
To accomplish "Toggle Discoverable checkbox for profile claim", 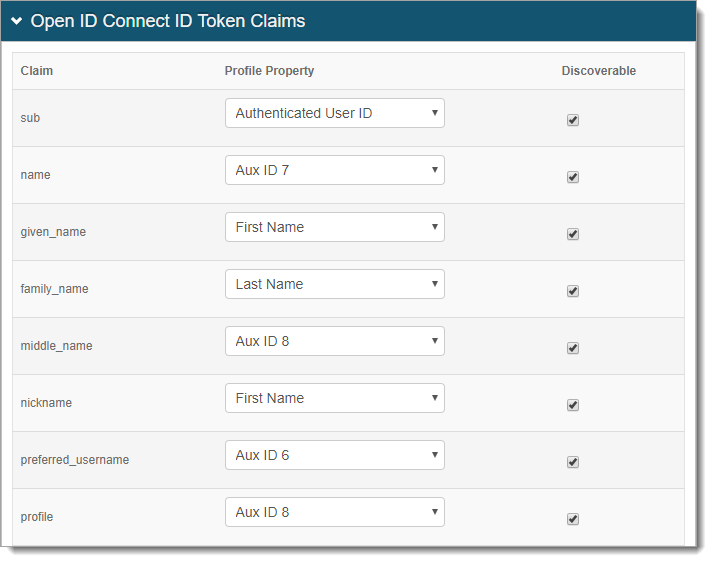I will click(573, 519).
